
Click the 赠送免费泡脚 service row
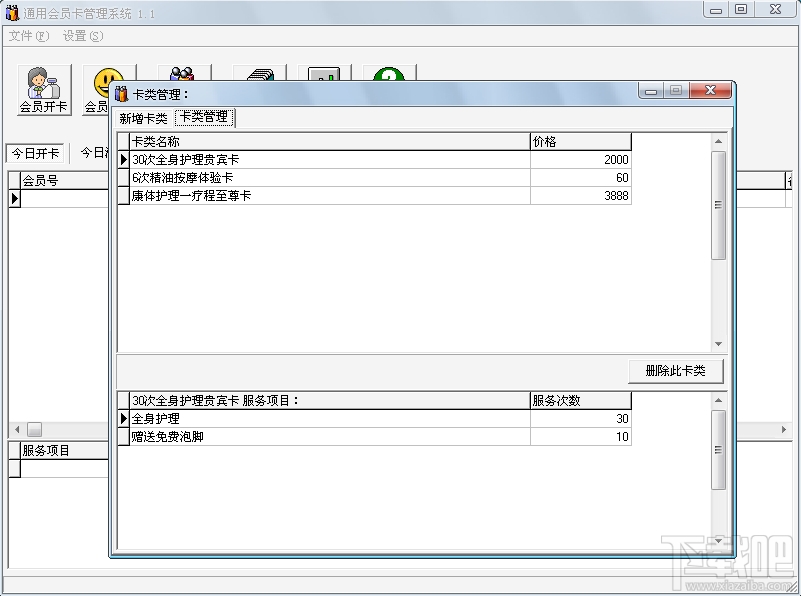click(300, 436)
